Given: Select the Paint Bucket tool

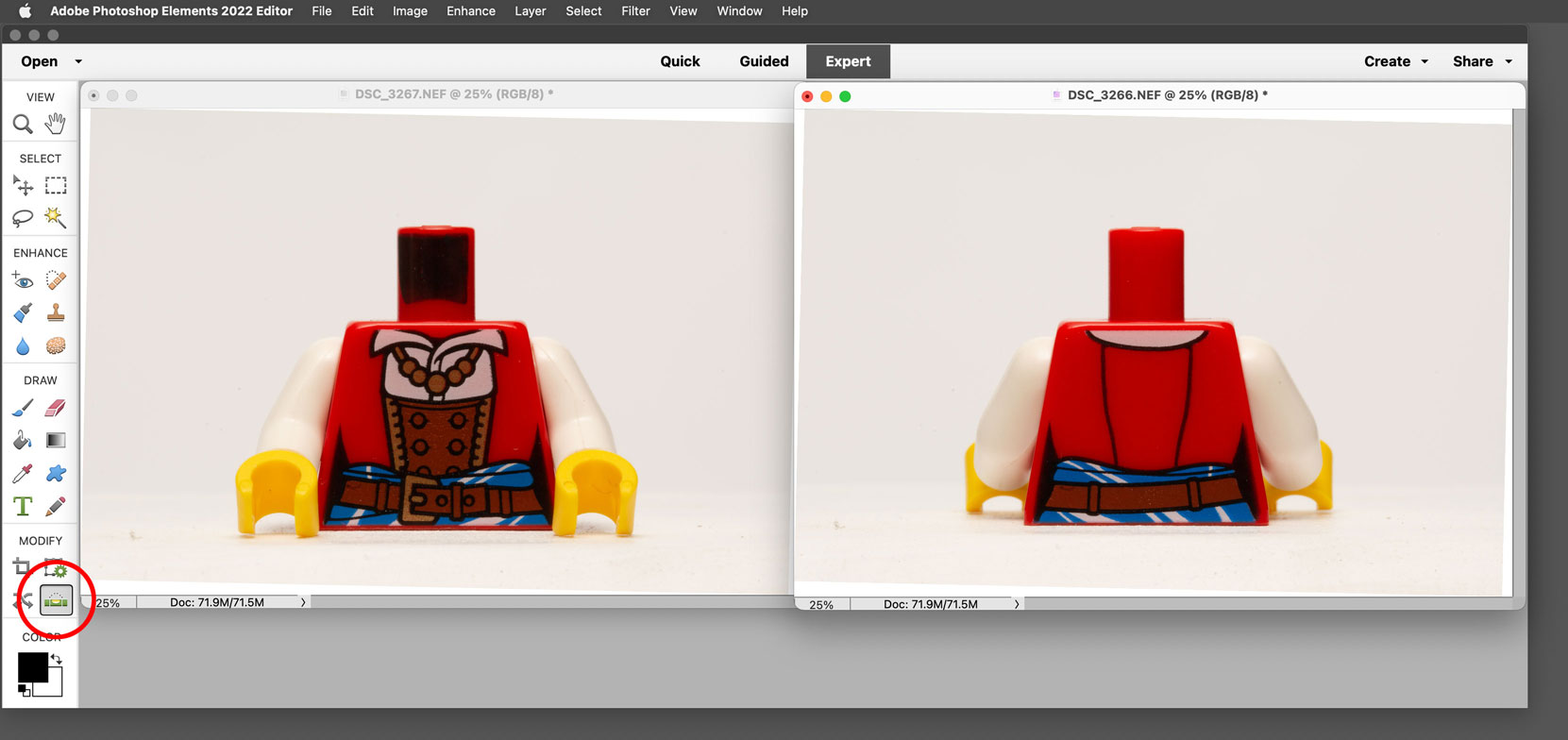Looking at the screenshot, I should [x=23, y=440].
